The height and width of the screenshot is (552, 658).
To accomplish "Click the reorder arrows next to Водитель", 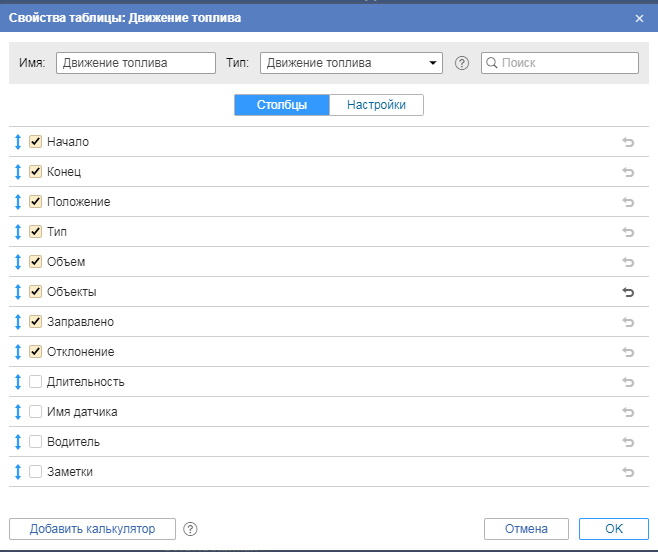I will pos(18,442).
